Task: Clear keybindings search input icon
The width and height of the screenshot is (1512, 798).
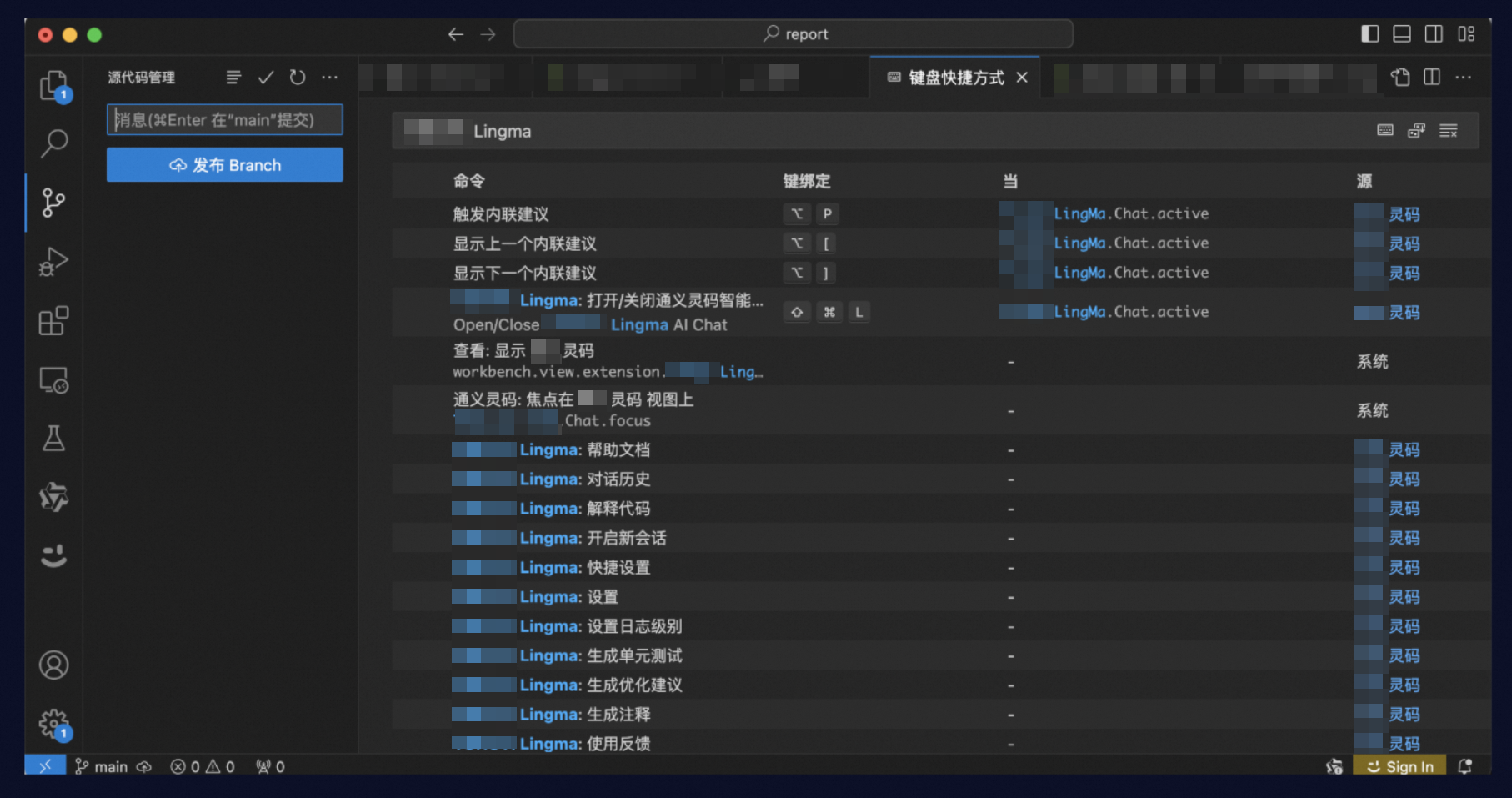Action: 1449,130
